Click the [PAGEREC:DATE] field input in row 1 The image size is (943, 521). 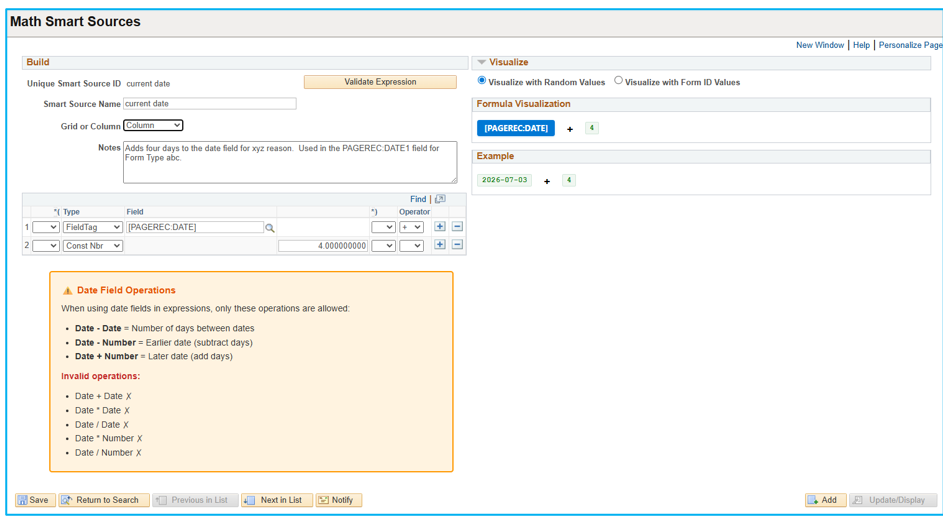[x=195, y=227]
